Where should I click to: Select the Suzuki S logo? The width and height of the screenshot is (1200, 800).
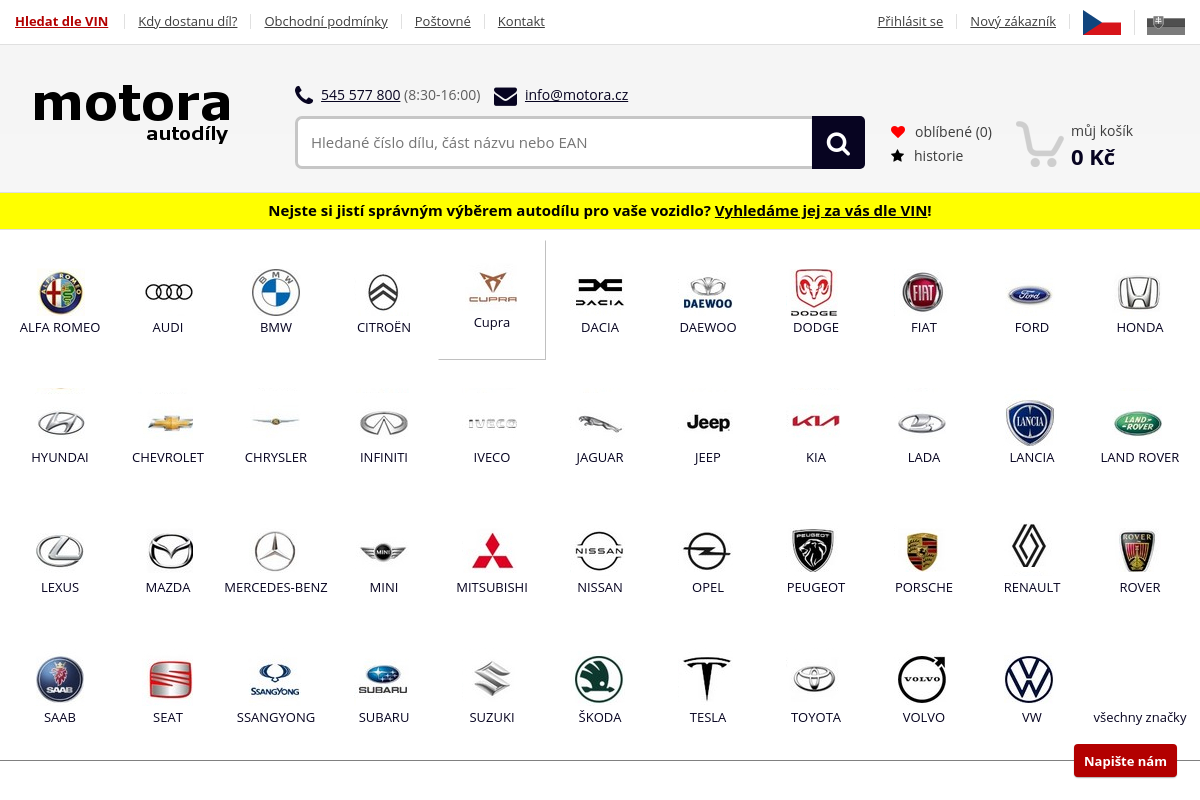tap(492, 679)
